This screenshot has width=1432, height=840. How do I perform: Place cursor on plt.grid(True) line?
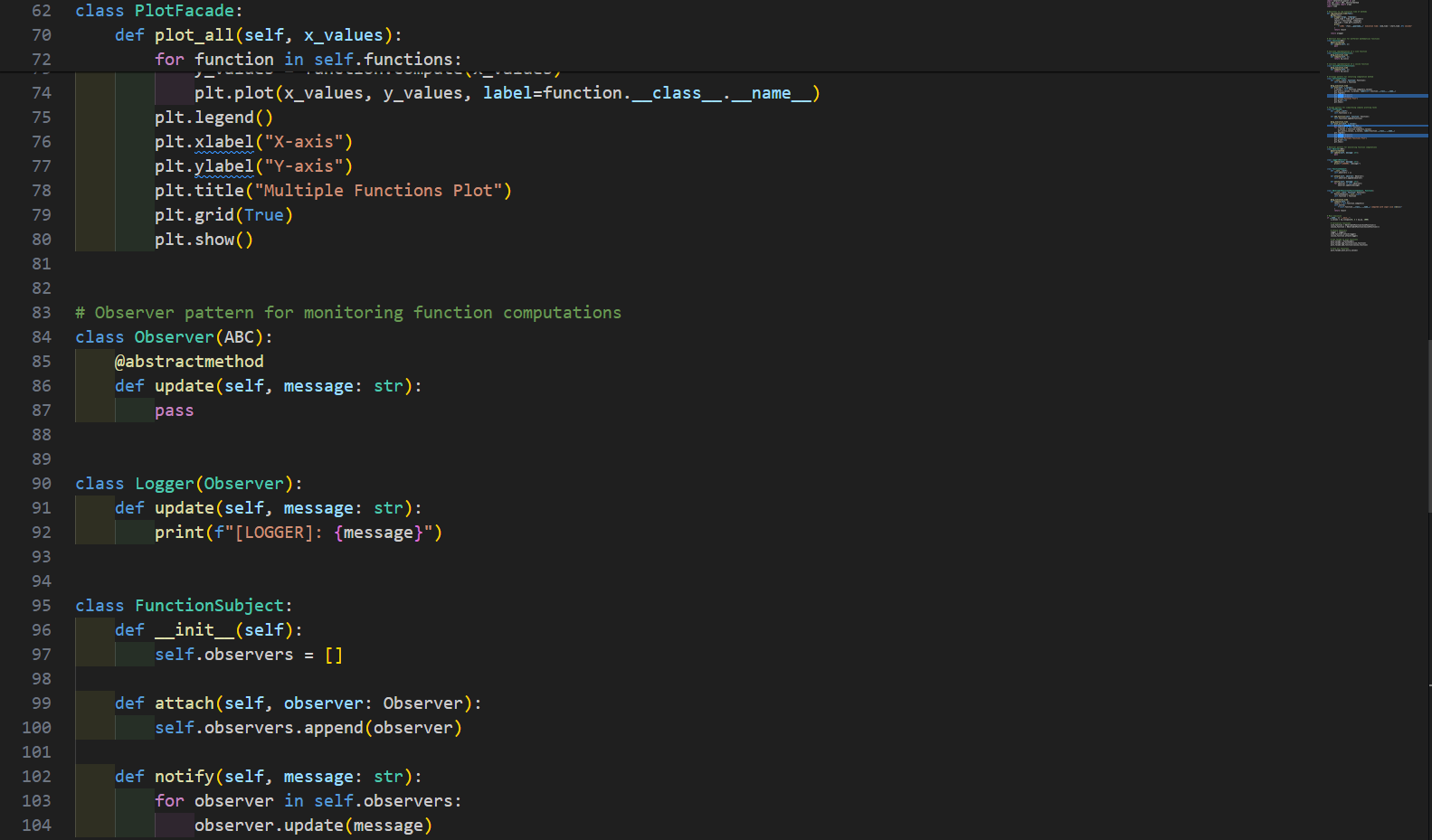click(x=223, y=215)
